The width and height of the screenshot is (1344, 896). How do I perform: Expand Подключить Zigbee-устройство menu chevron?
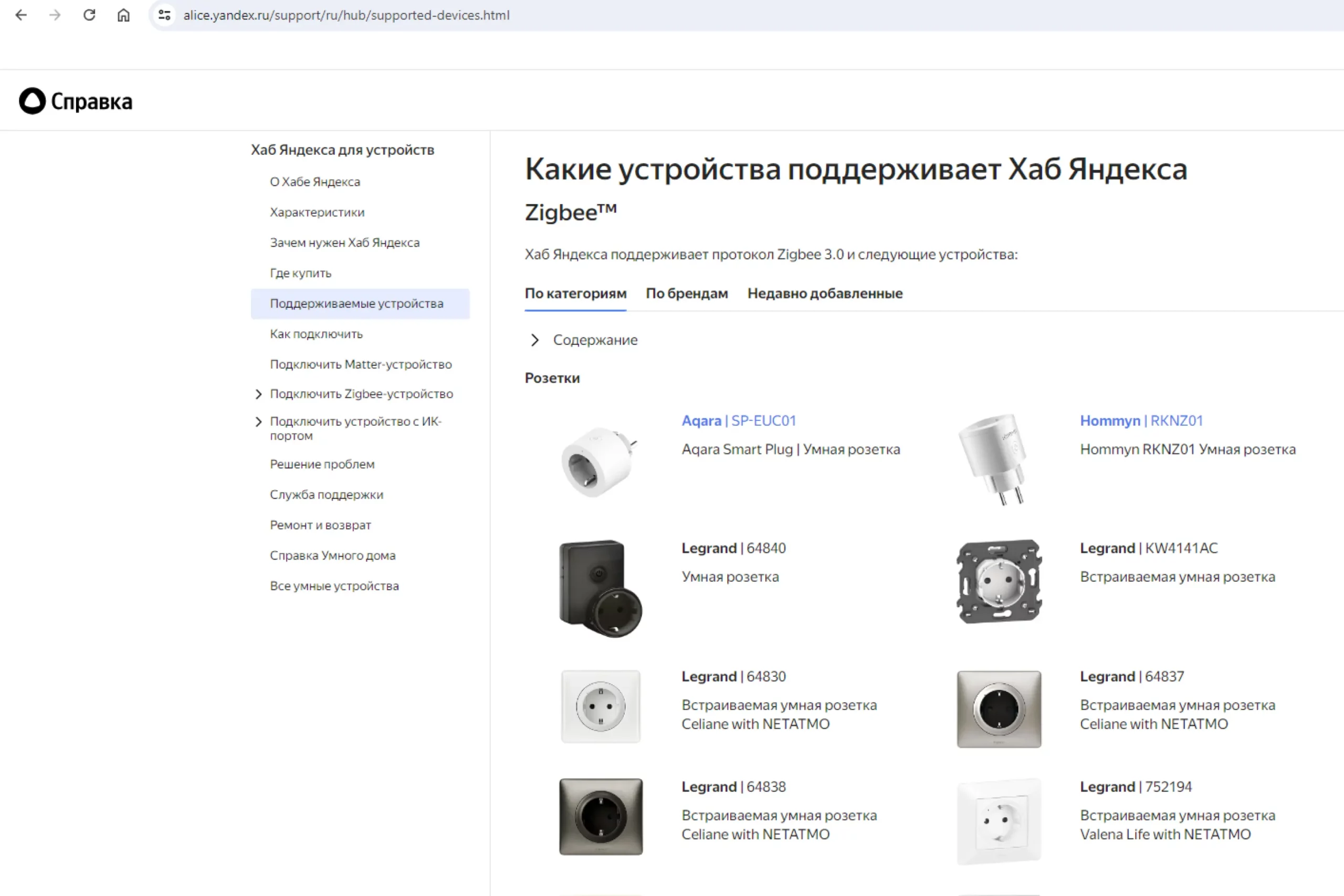(x=258, y=394)
